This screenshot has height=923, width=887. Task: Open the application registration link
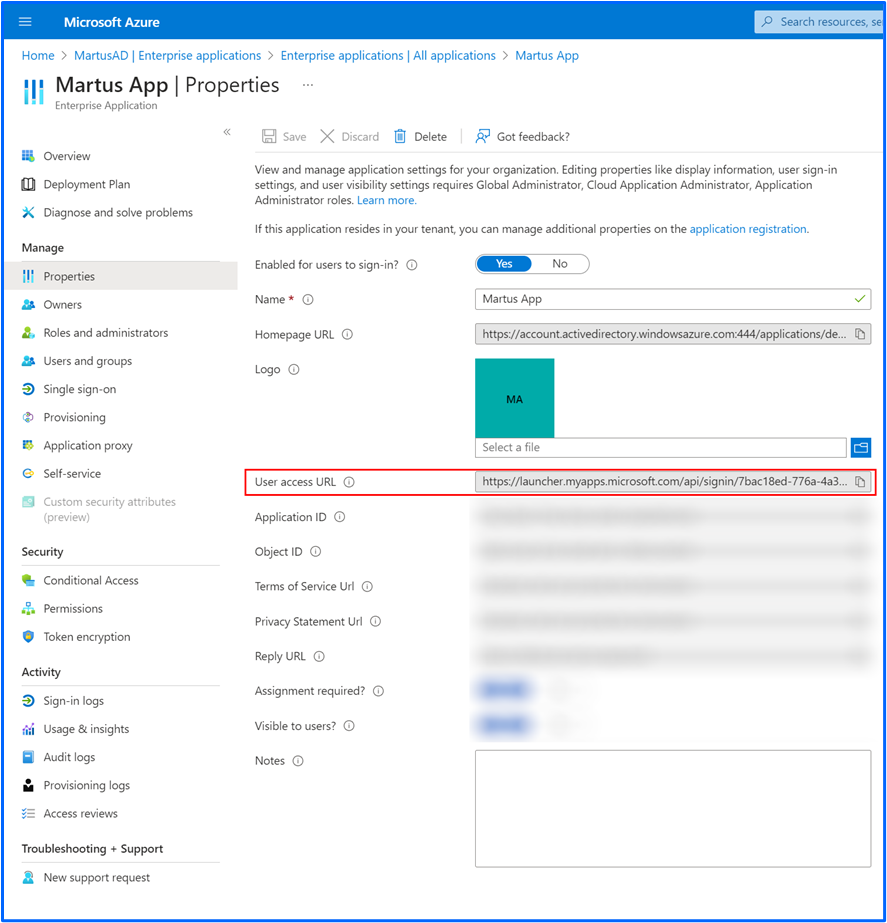pos(749,229)
